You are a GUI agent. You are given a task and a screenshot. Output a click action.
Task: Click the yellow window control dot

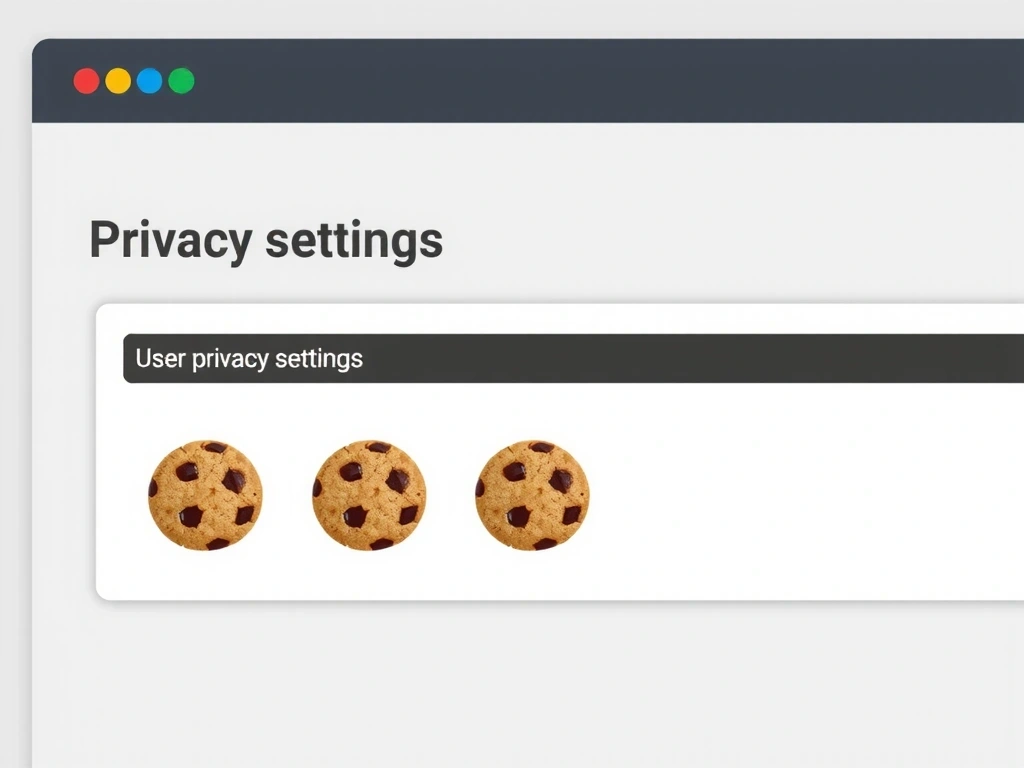coord(118,81)
